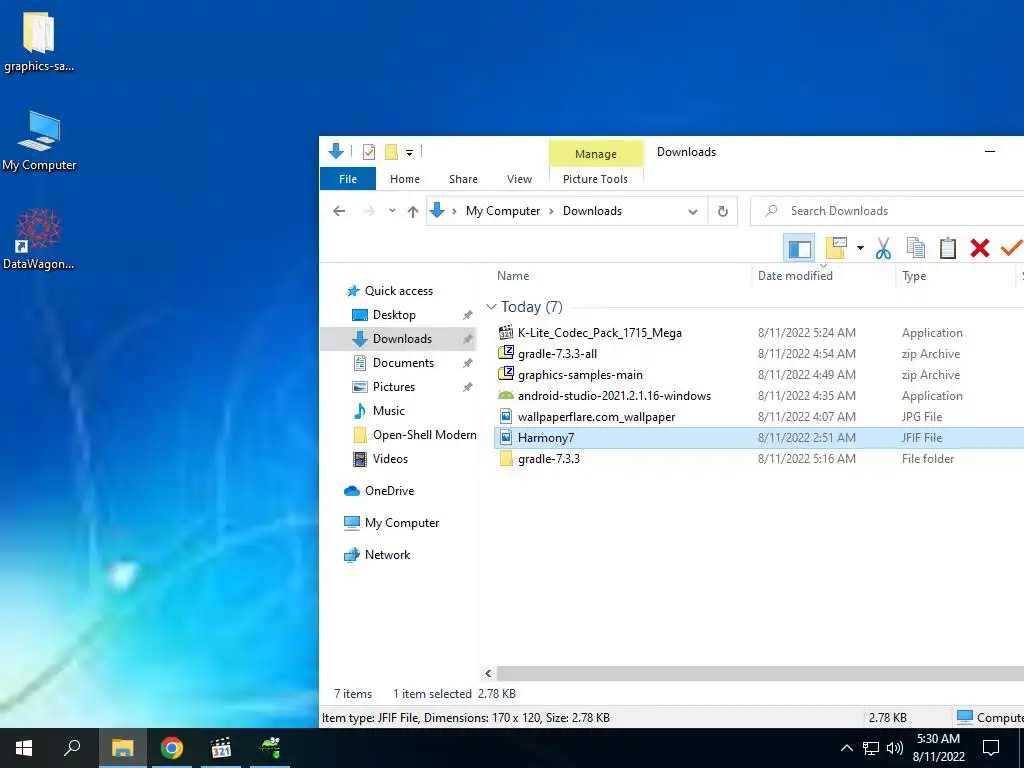Viewport: 1024px width, 768px height.
Task: Open the Customize Quick Access Toolbar dropdown
Action: pyautogui.click(x=409, y=153)
